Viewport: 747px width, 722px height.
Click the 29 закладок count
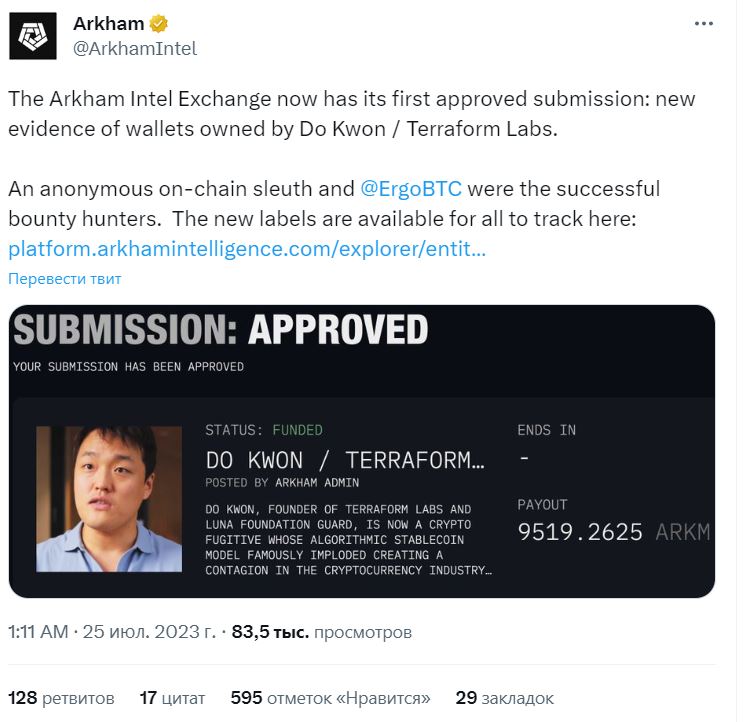[x=505, y=698]
